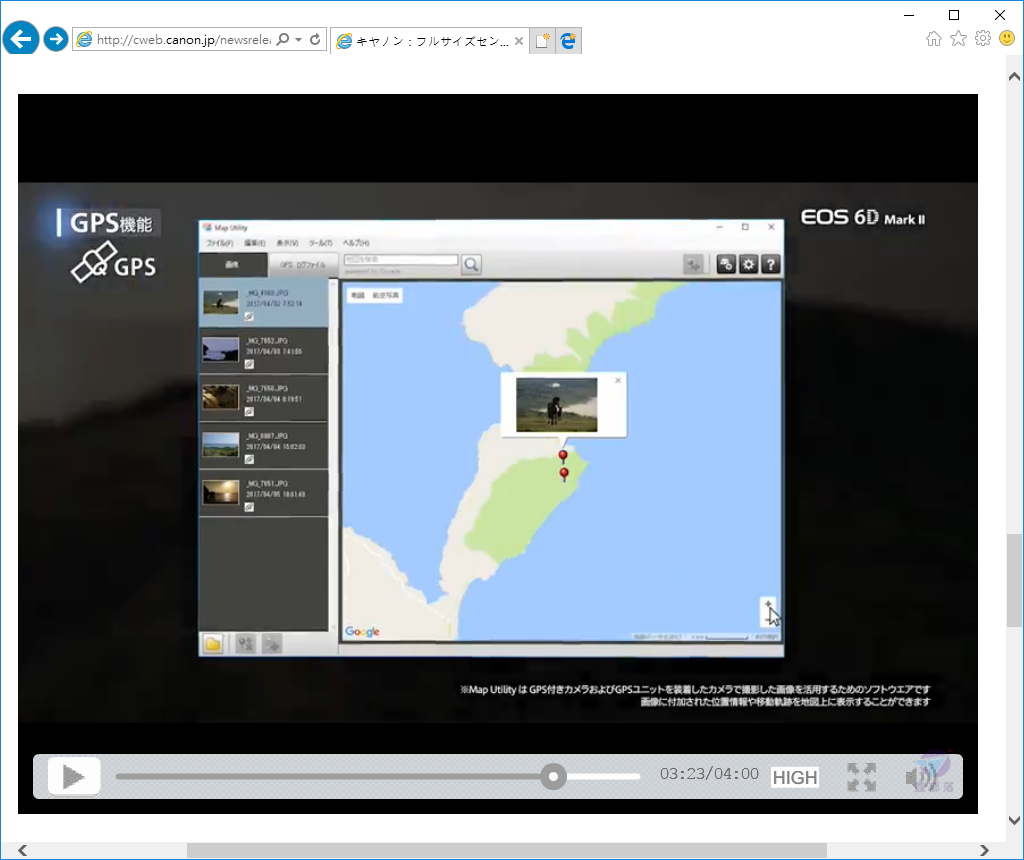Switch the video to fullscreen
The image size is (1024, 860).
(861, 777)
